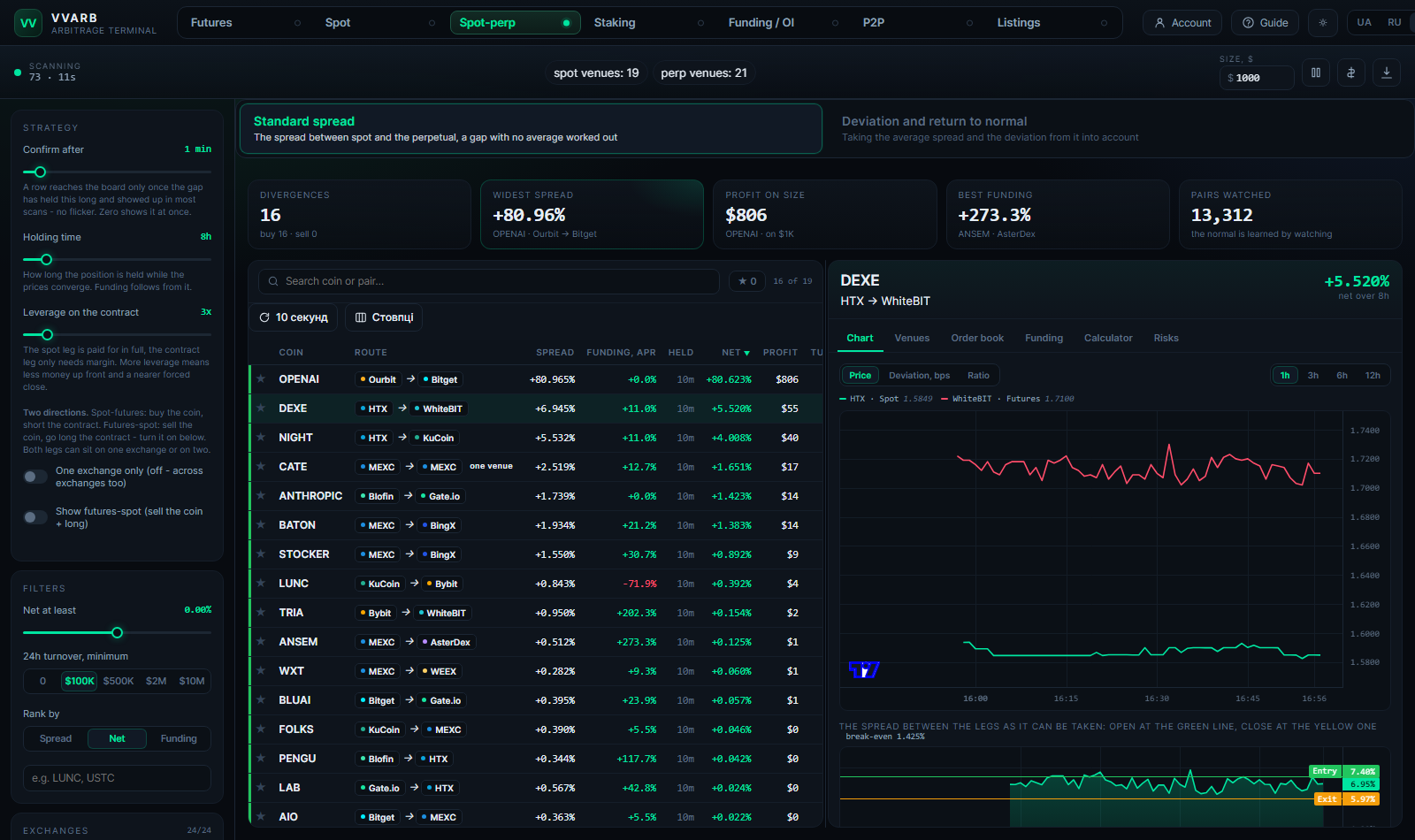The image size is (1415, 840).
Task: Star the TRIA row
Action: [x=261, y=612]
